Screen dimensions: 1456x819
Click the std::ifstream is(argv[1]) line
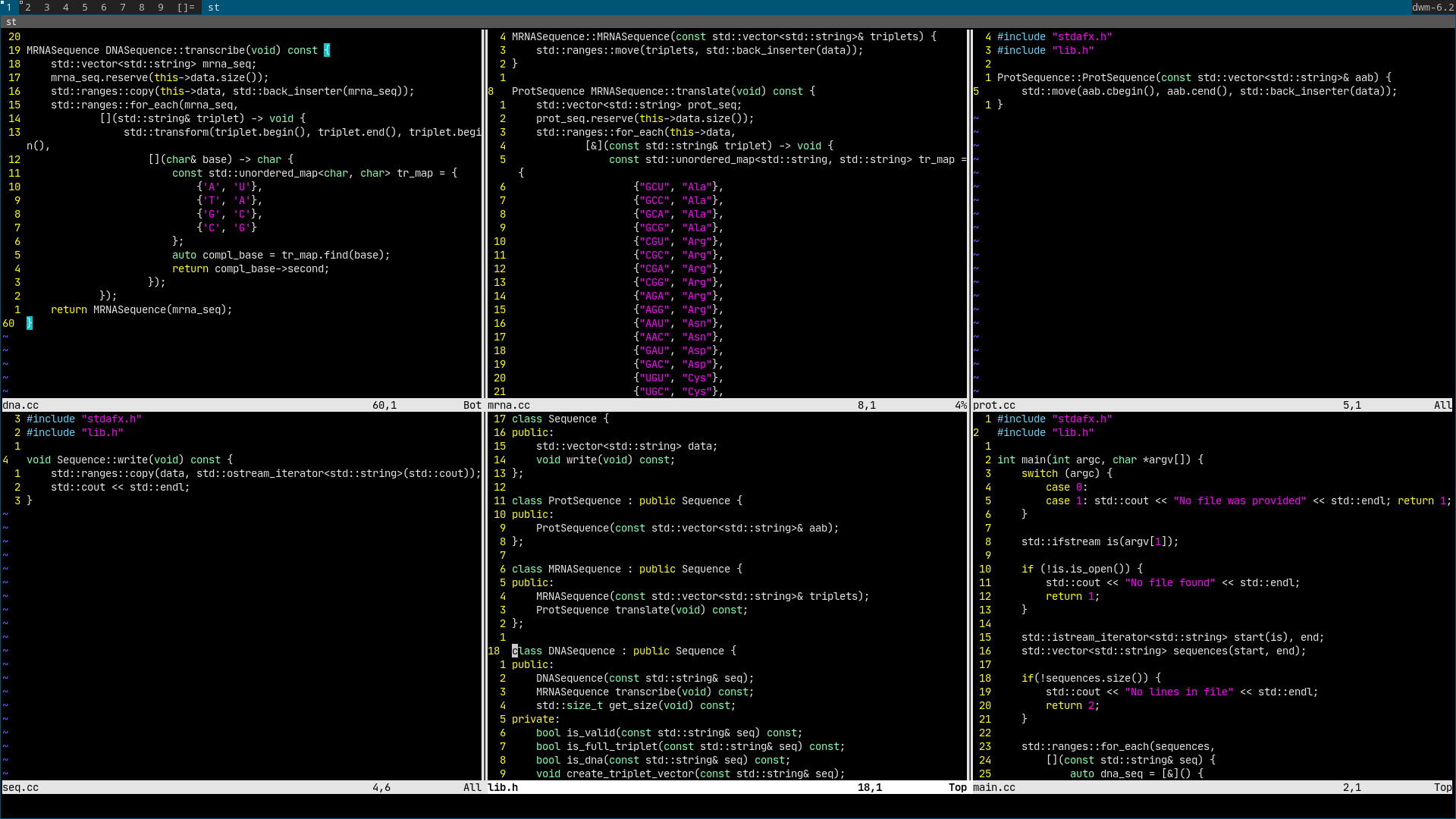[1100, 541]
